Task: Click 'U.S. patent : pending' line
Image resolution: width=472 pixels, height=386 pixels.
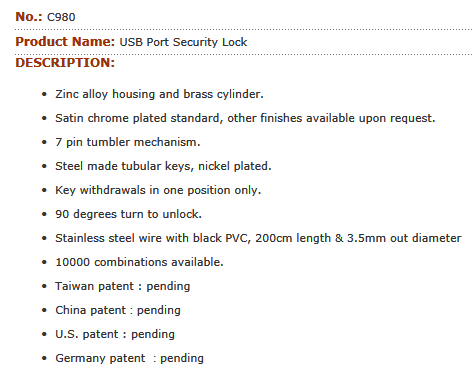Action: [115, 334]
